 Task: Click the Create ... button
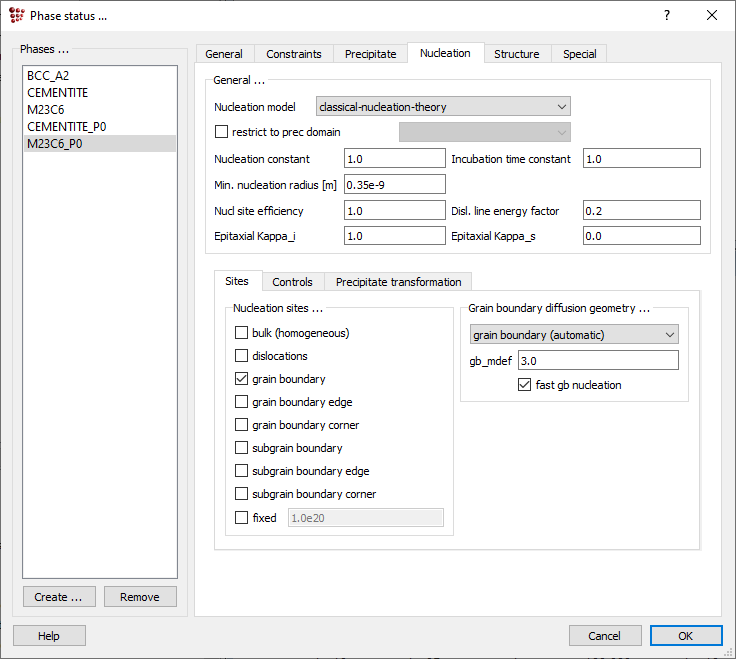pos(58,597)
